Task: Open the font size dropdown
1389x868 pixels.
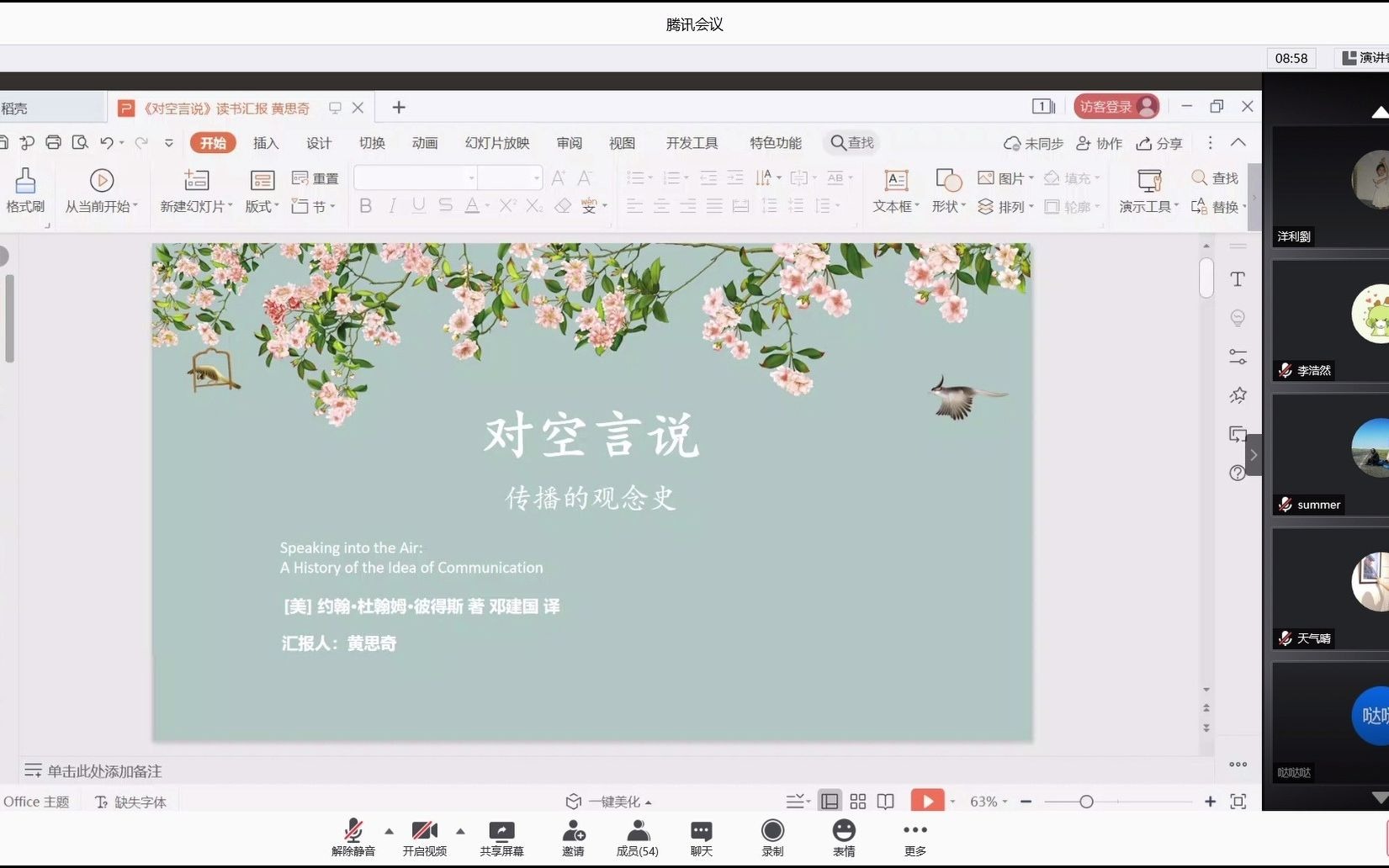Action: pyautogui.click(x=536, y=177)
